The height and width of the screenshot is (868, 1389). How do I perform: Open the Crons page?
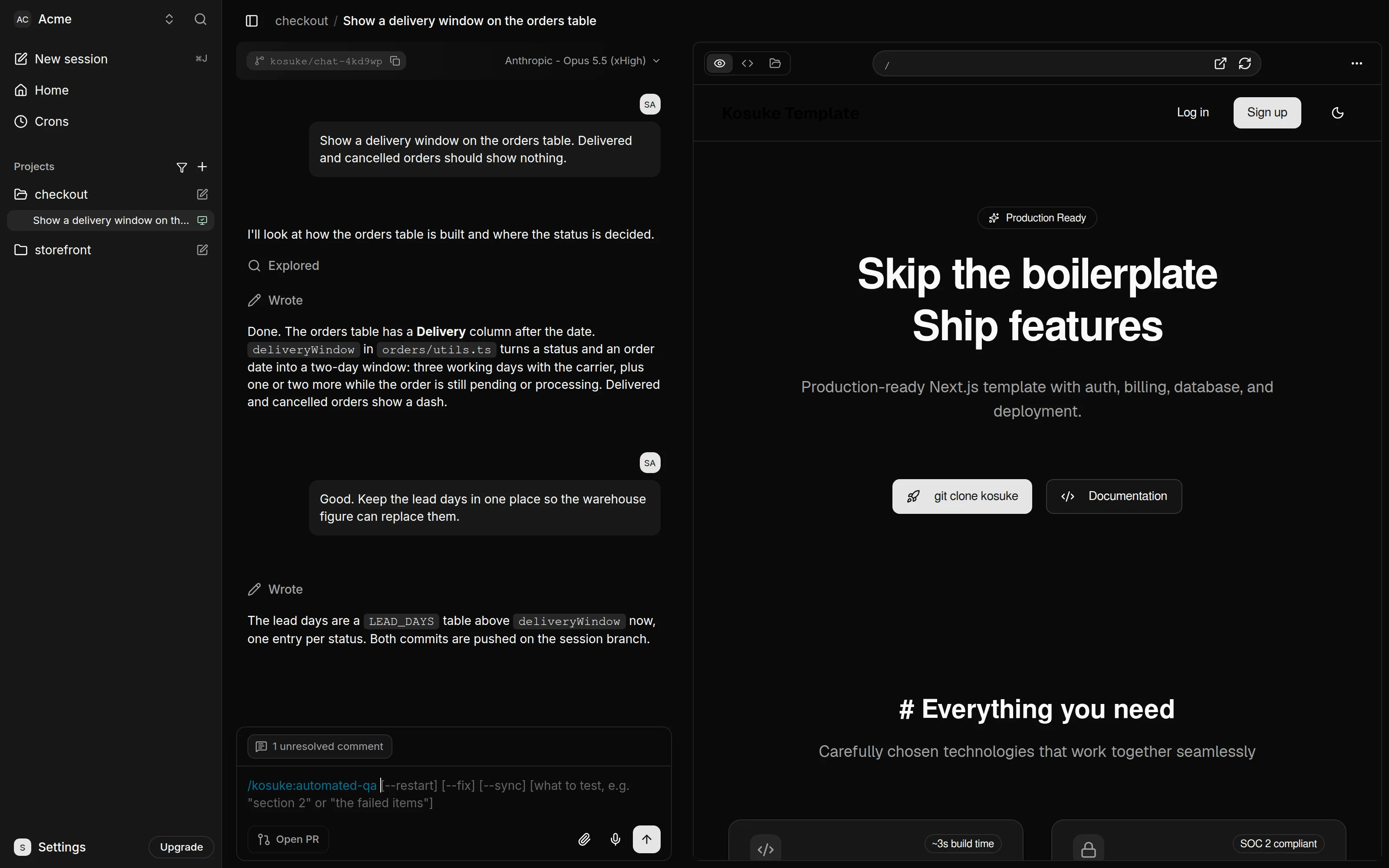[x=111, y=122]
